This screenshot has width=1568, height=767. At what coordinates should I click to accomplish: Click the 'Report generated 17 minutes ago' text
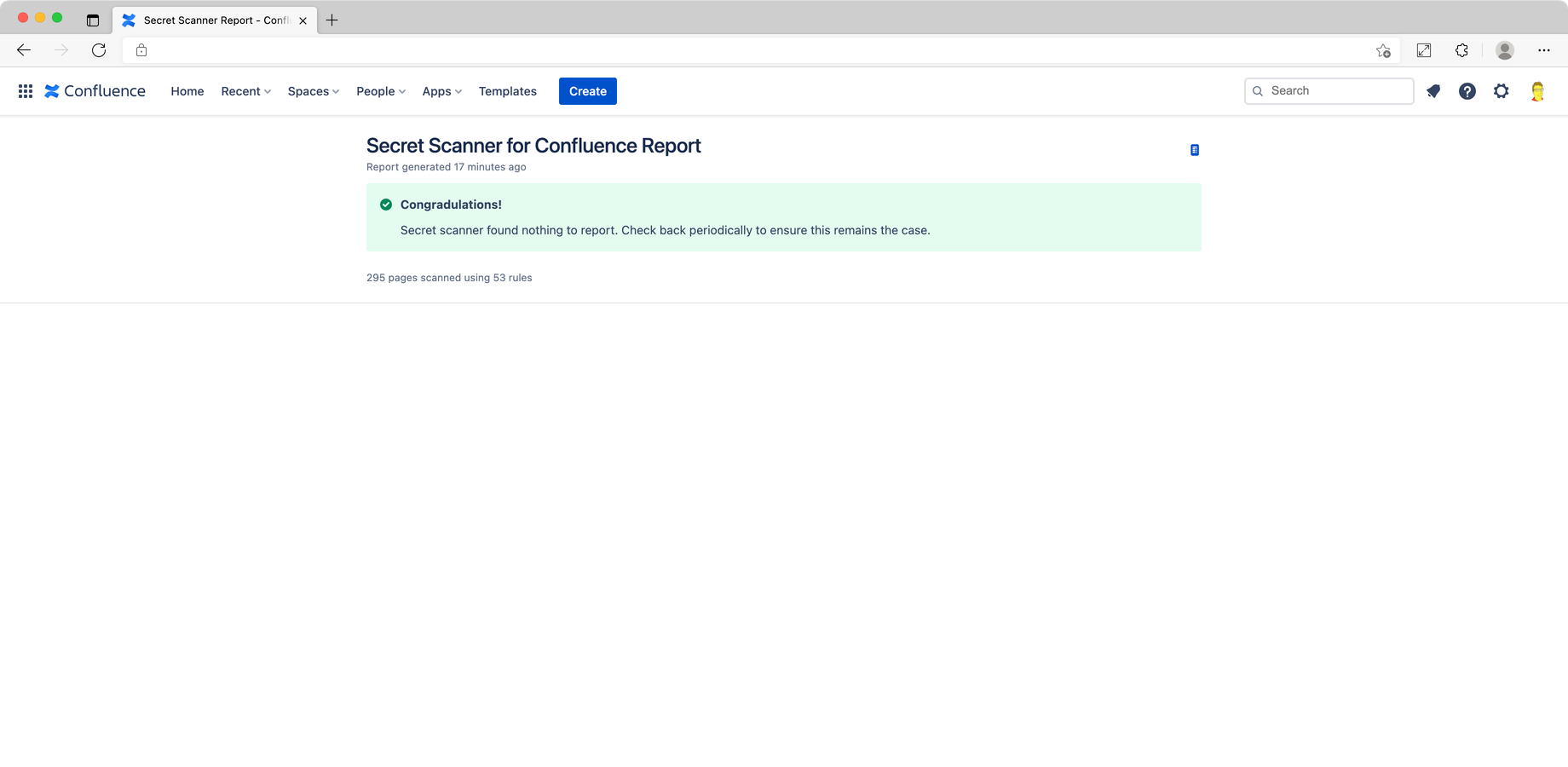tap(447, 167)
